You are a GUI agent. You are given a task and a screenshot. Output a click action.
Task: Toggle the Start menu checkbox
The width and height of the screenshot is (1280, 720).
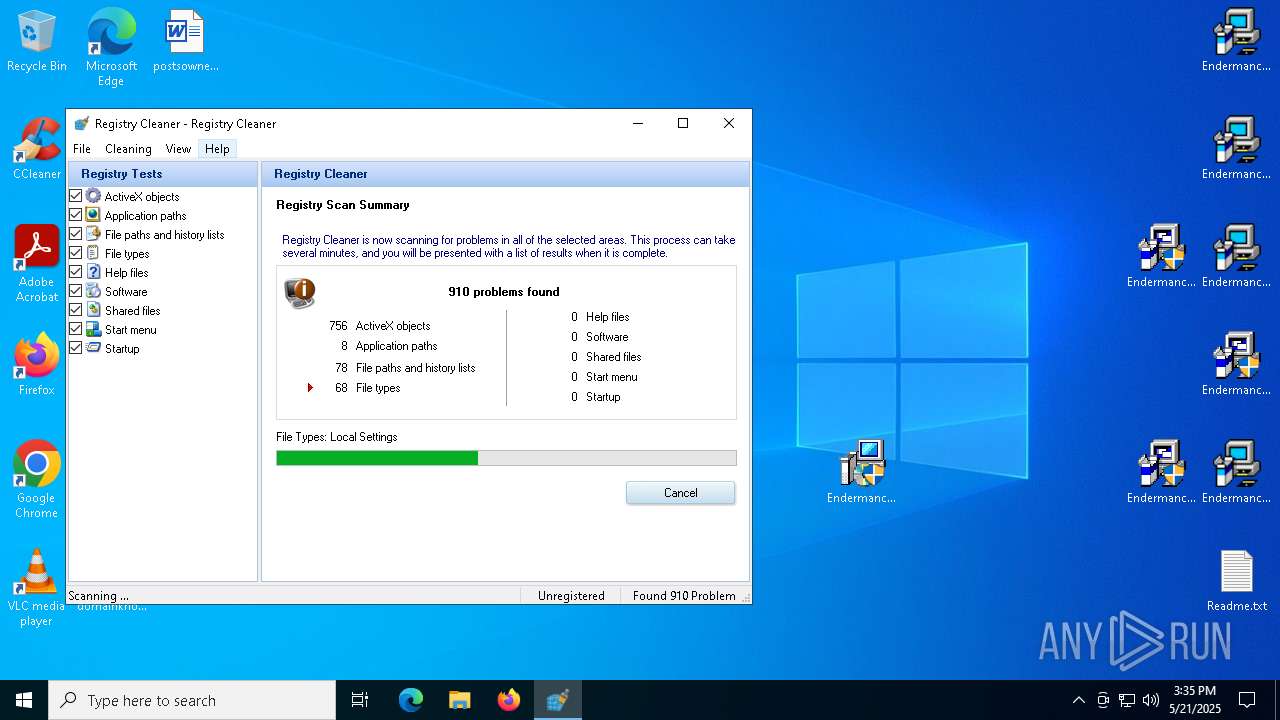[x=75, y=329]
